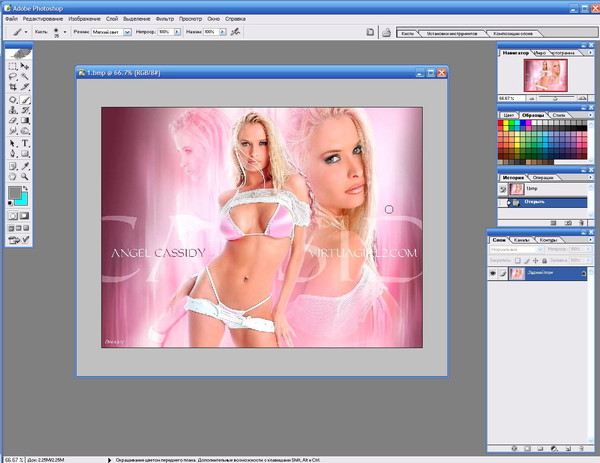Screen dimensions: 600x463
Task: Select the Eraser tool
Action: click(13, 121)
